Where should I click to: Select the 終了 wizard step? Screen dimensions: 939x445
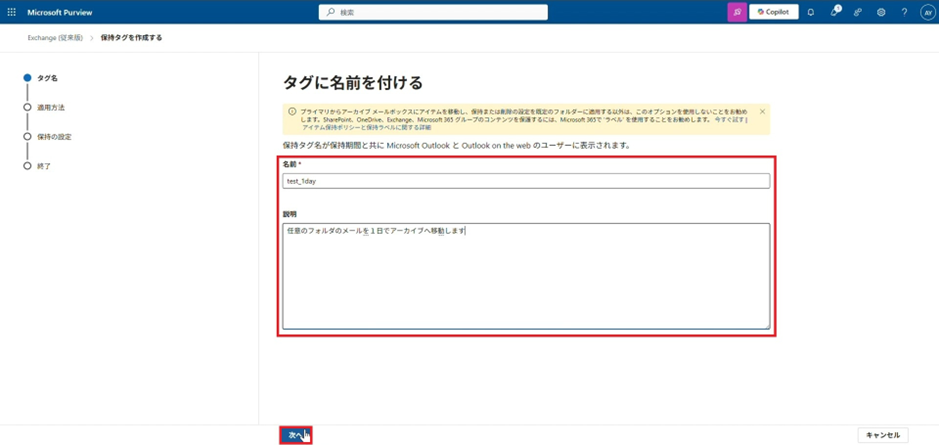click(x=43, y=166)
